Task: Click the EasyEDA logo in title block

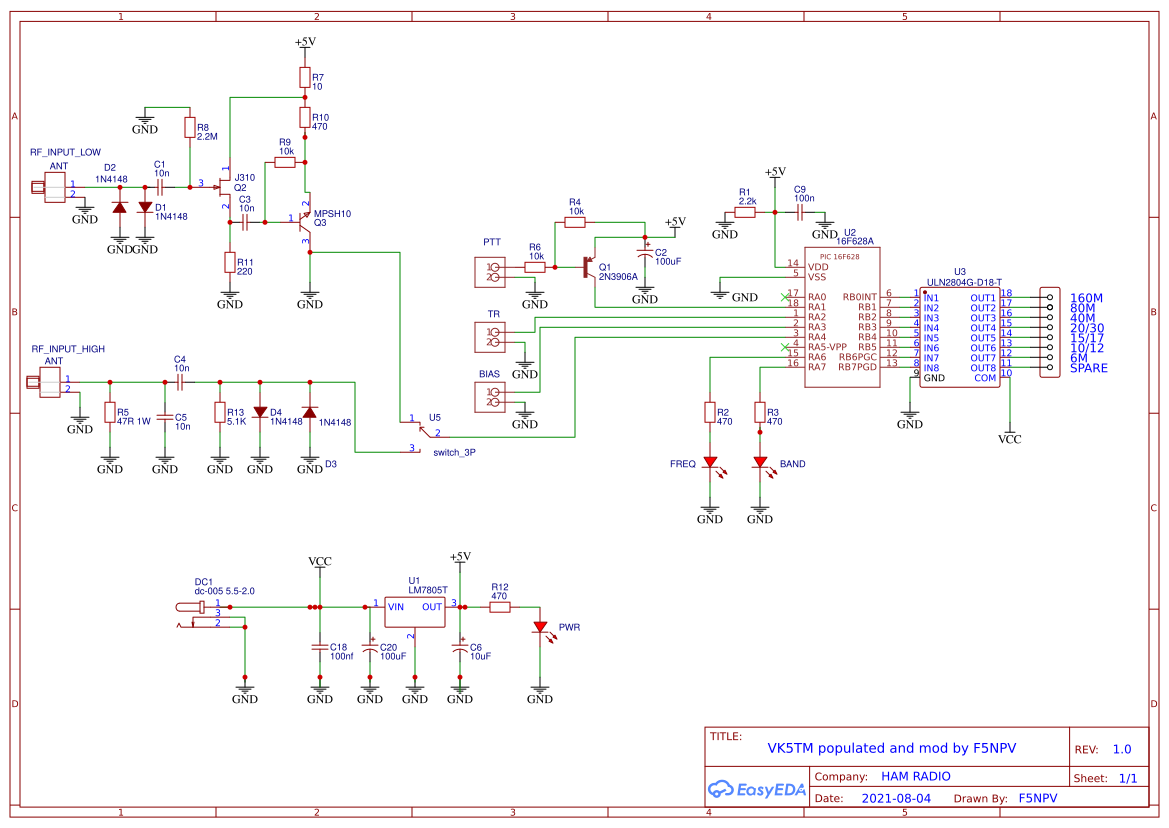Action: (x=757, y=789)
